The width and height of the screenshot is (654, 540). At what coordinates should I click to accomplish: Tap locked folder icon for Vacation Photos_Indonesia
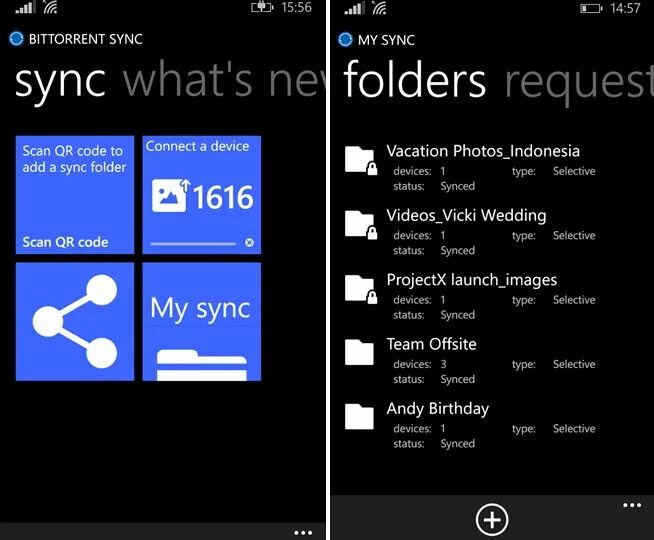pyautogui.click(x=361, y=161)
